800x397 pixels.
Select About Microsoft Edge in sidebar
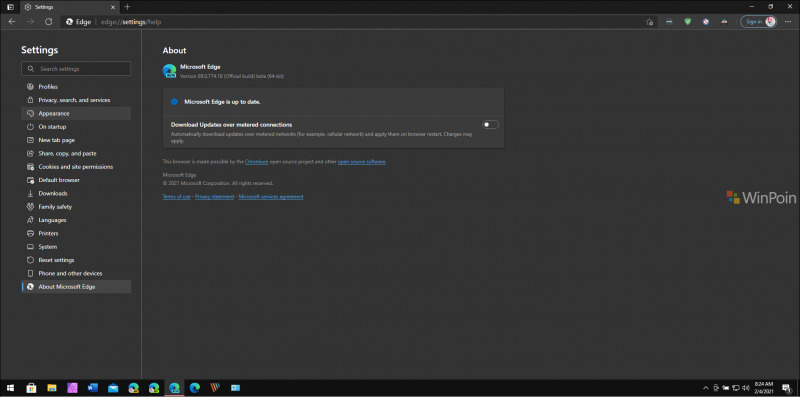76,287
